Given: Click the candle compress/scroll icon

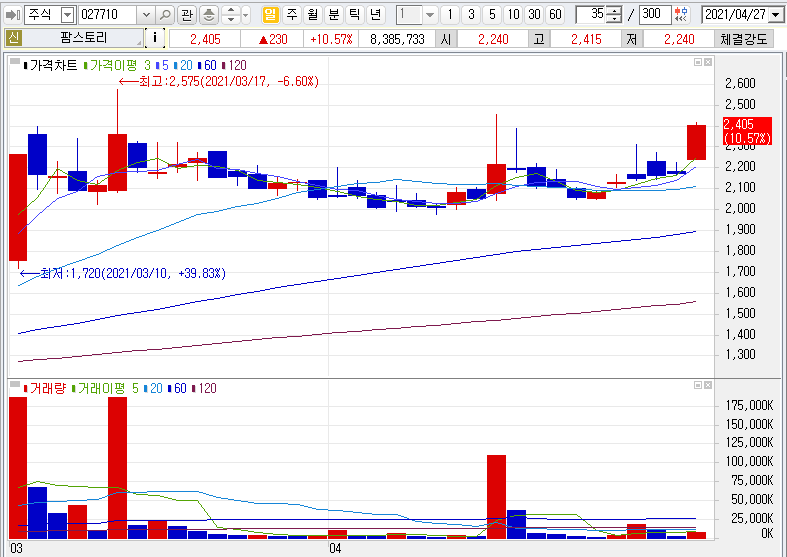Looking at the screenshot, I should point(682,15).
